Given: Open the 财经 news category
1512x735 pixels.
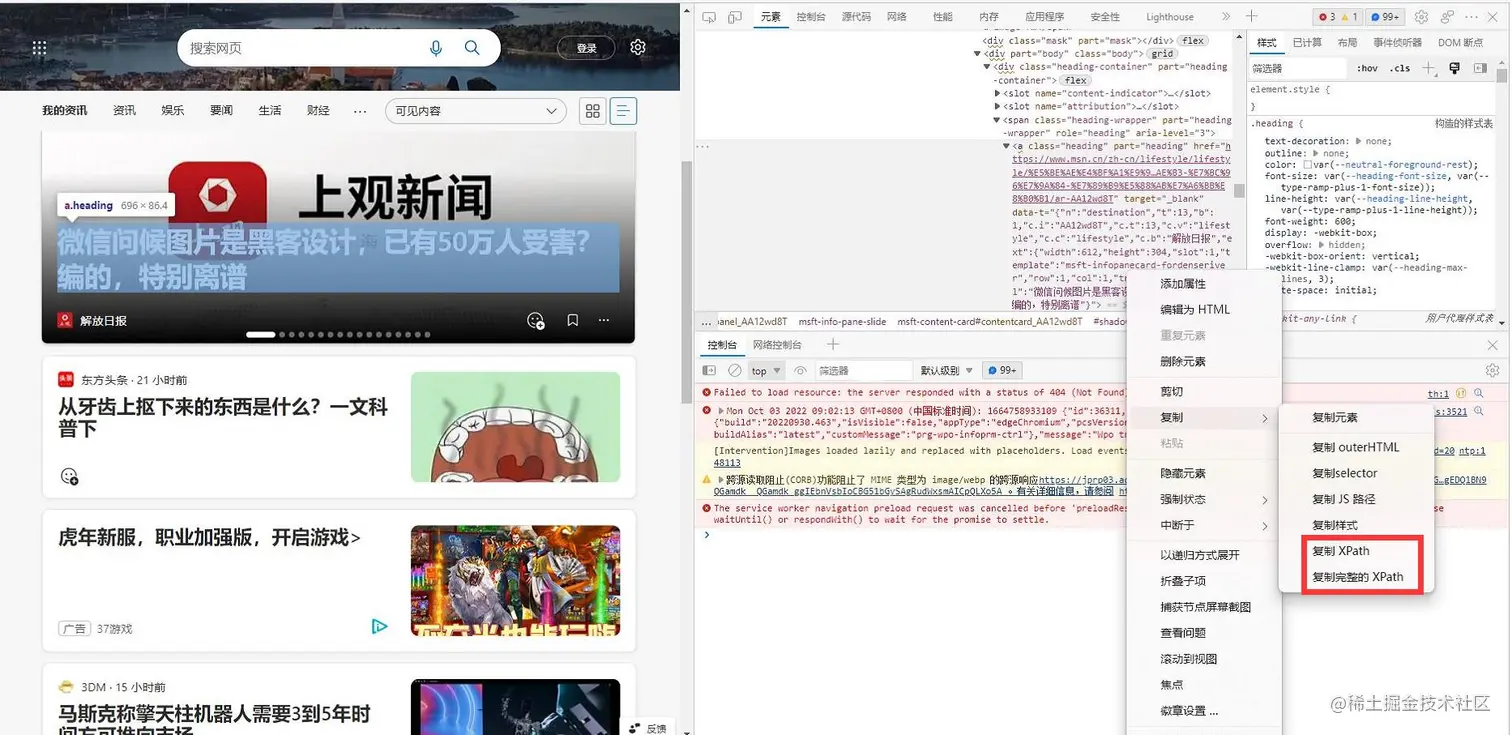Looking at the screenshot, I should 318,111.
